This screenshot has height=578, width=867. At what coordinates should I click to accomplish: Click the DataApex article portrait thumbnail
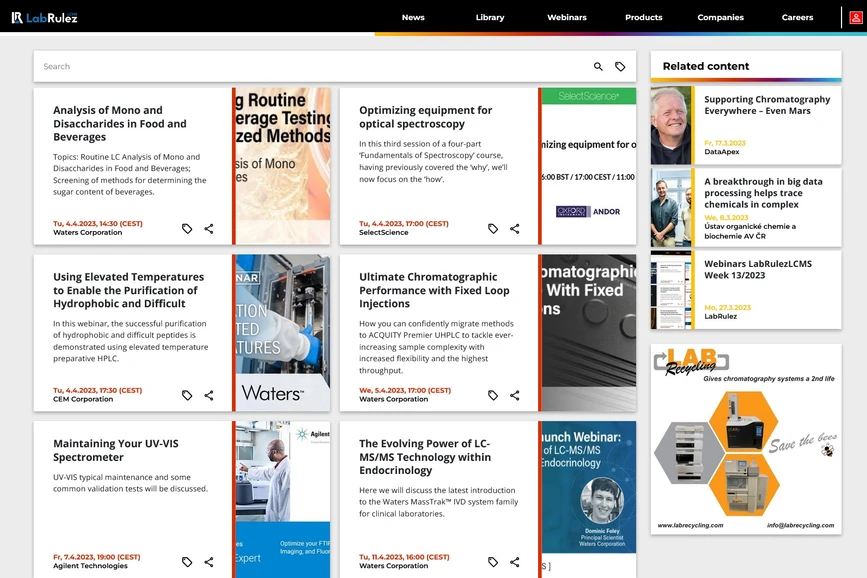tap(671, 125)
